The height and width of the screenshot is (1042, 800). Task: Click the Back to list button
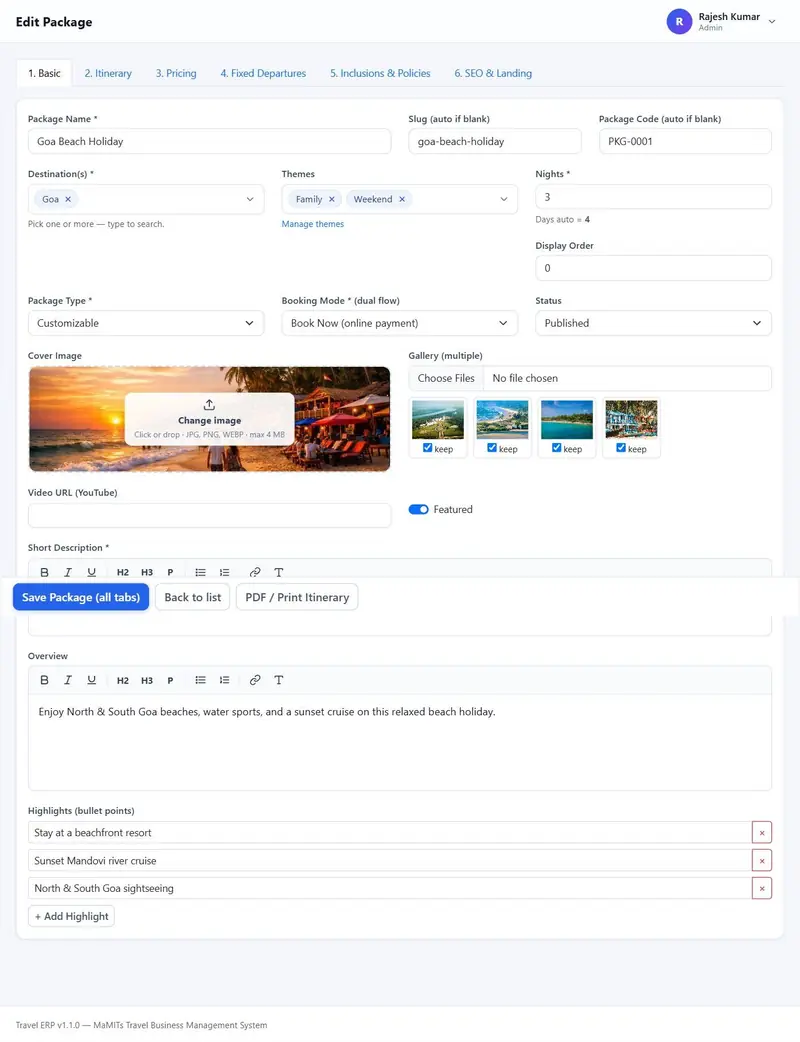tap(193, 597)
